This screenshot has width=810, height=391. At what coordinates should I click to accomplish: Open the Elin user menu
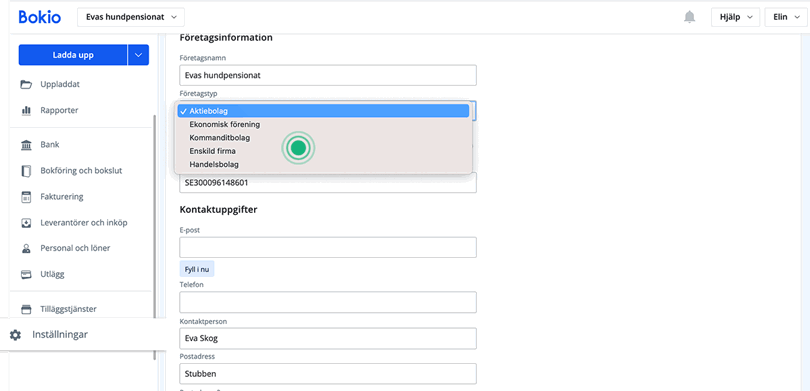(x=786, y=17)
